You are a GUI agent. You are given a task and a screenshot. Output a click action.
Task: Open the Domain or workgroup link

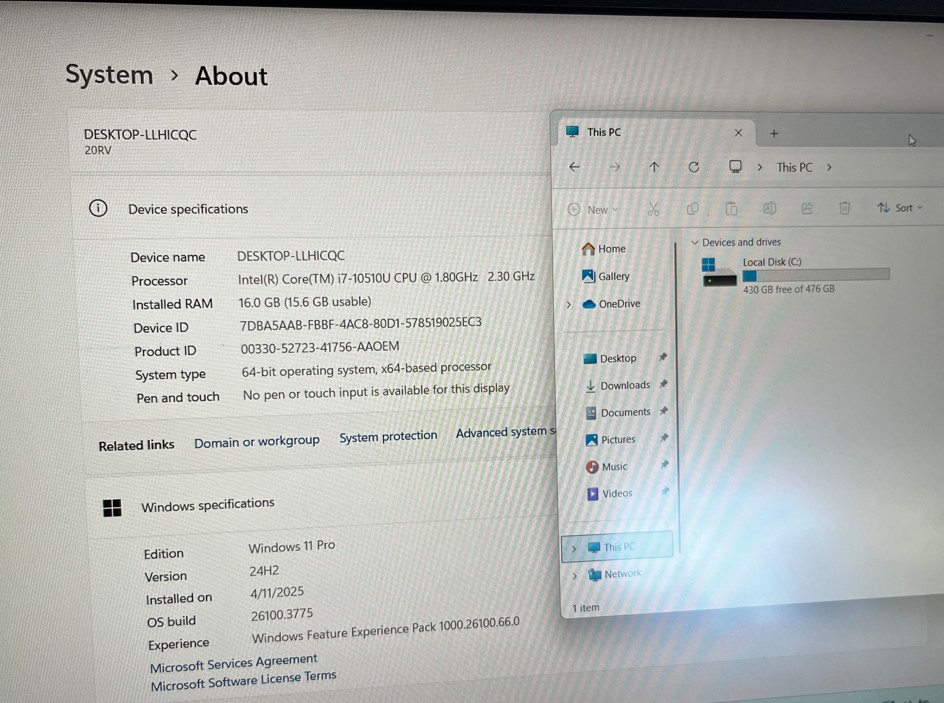257,441
